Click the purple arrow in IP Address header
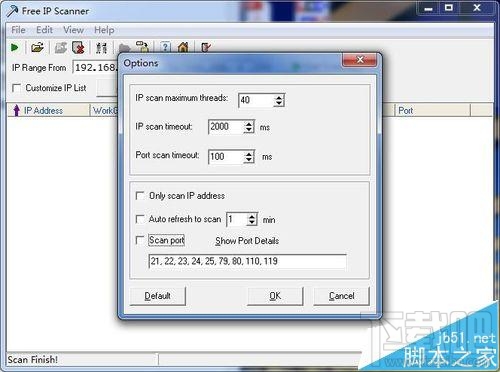Viewport: 500px width, 372px height. [16, 110]
